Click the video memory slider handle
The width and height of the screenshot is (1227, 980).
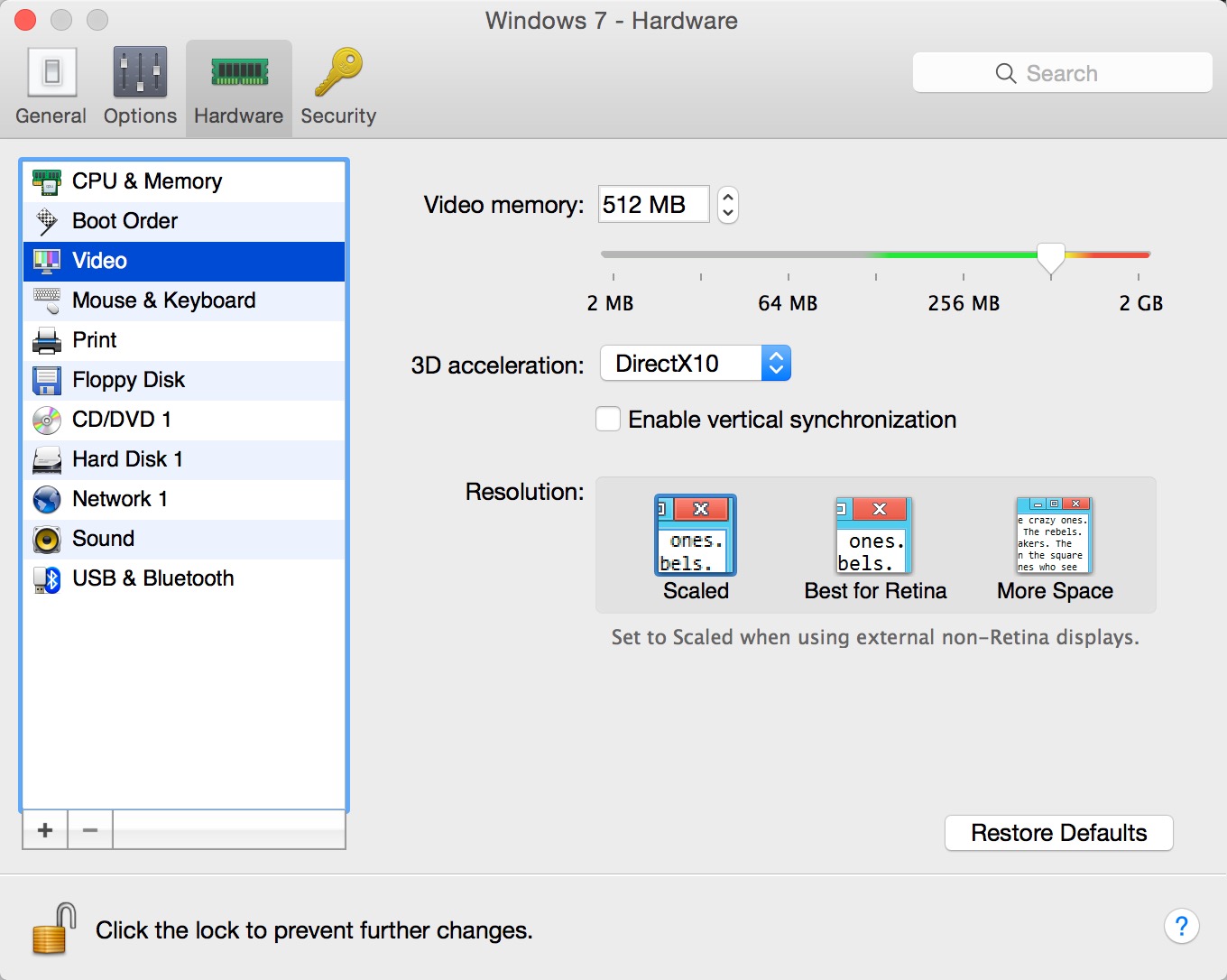tap(1051, 258)
